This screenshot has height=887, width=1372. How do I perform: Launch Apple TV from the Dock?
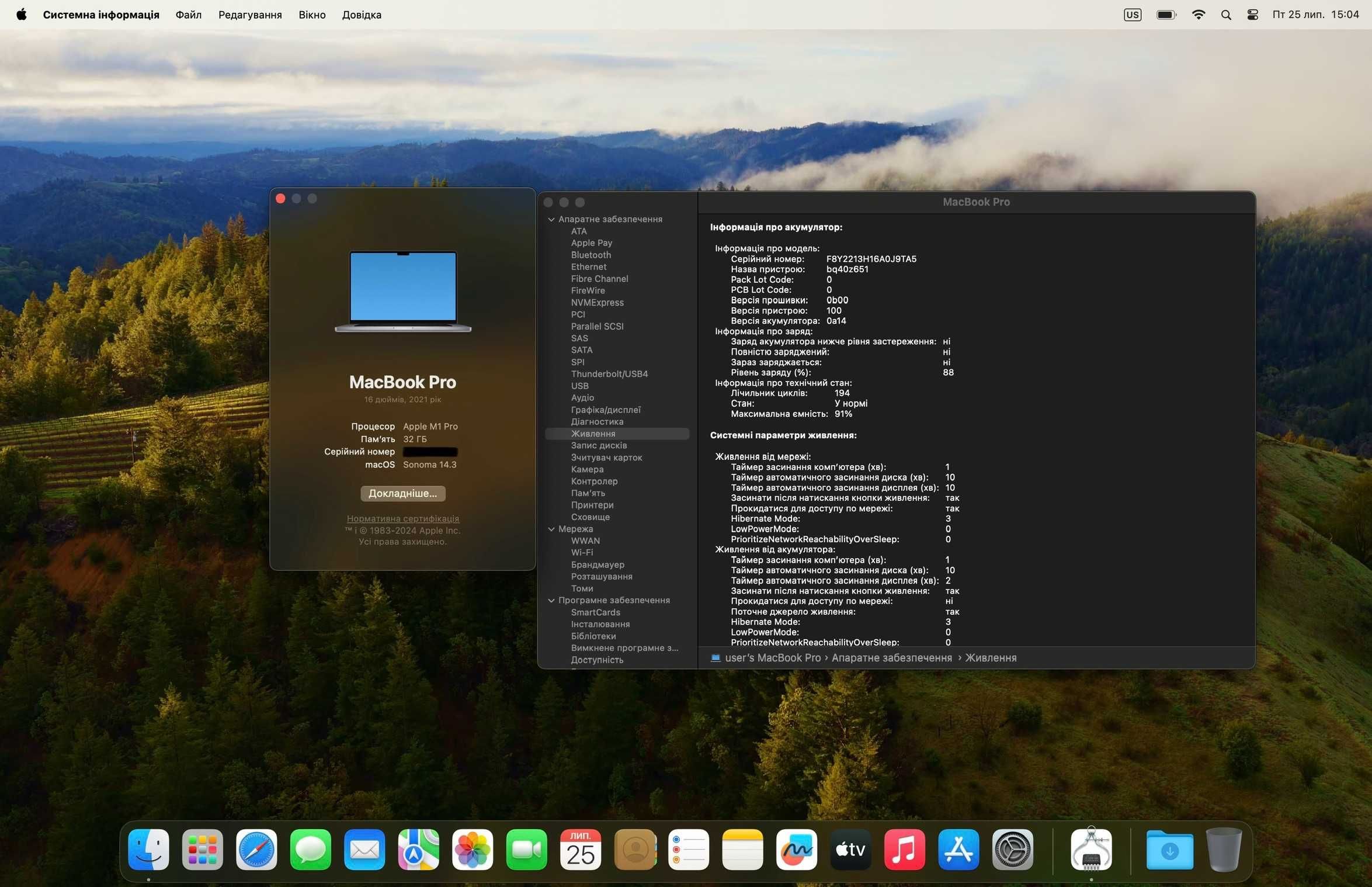pos(850,849)
